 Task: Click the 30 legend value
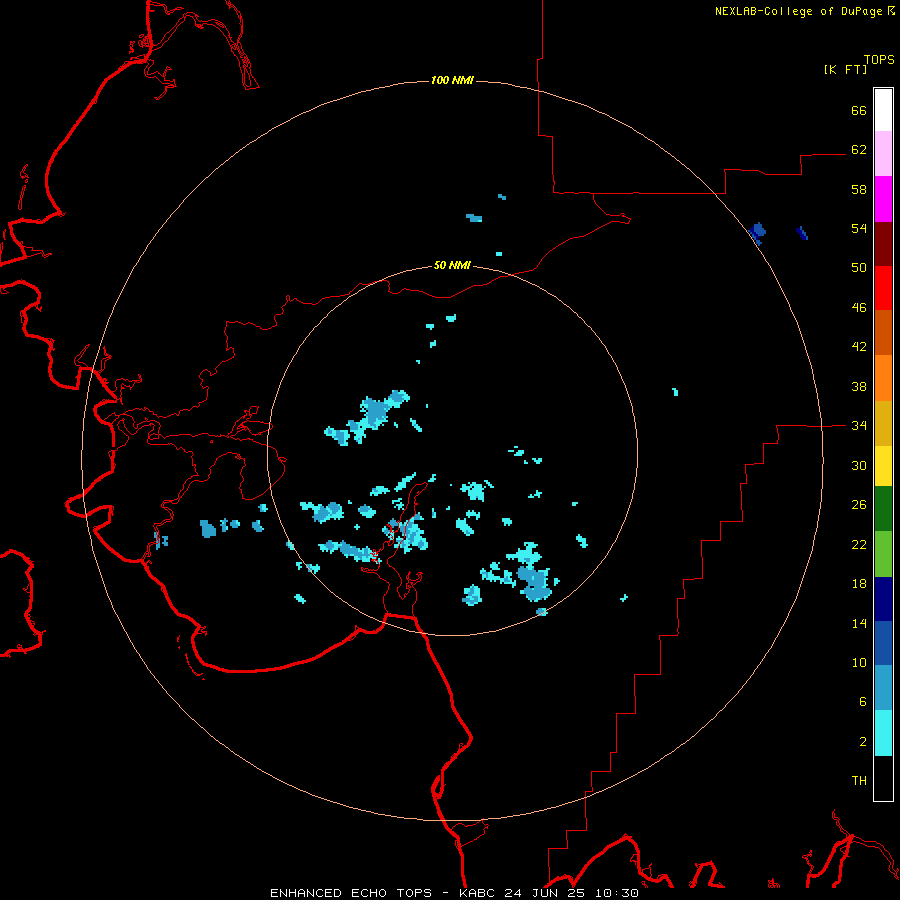pos(859,465)
